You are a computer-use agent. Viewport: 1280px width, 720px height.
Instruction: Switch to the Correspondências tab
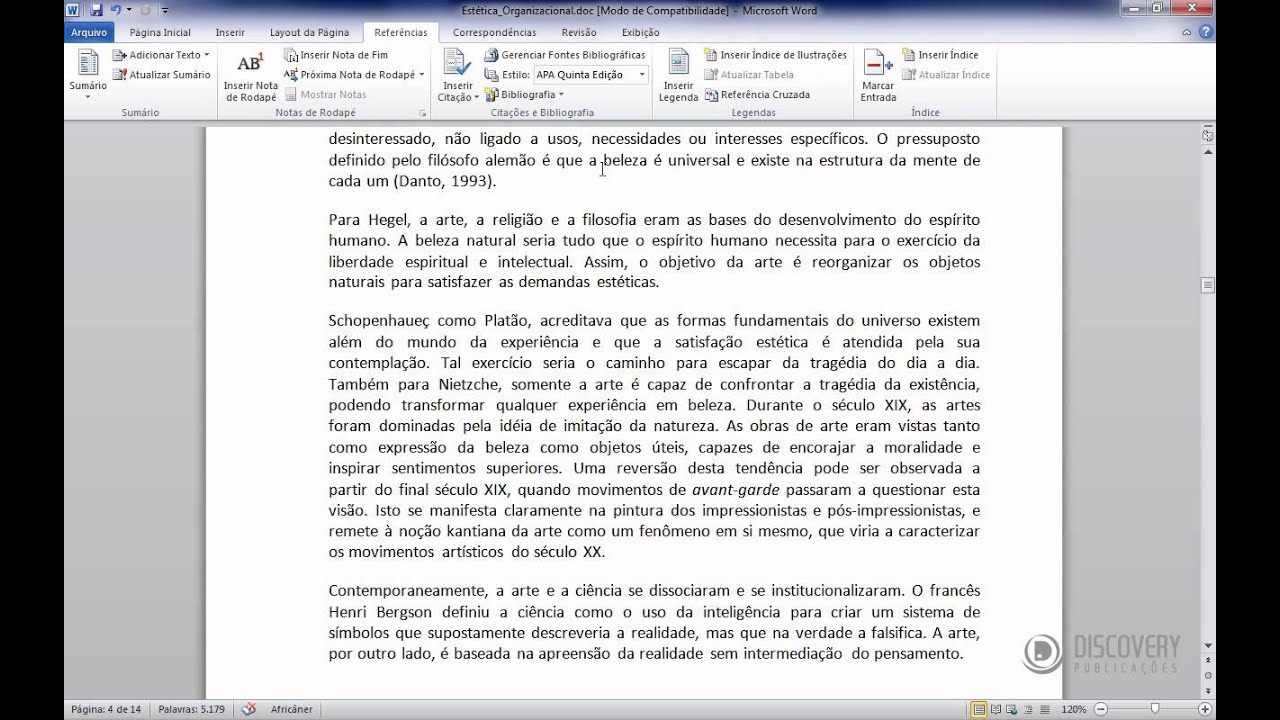[x=494, y=32]
